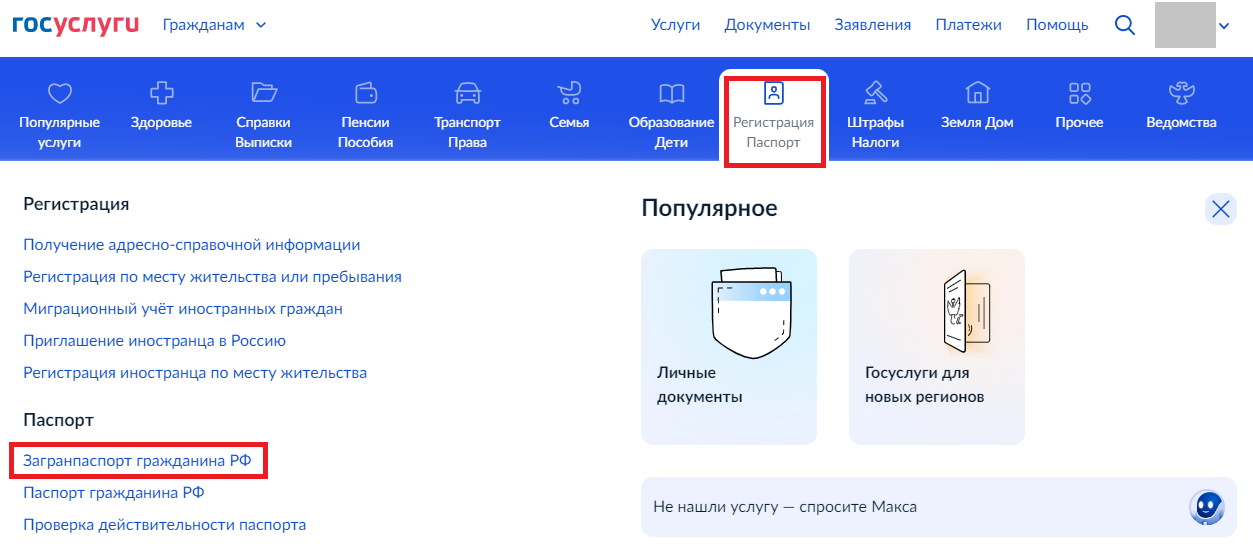Image resolution: width=1253 pixels, height=550 pixels.
Task: Open the Транспорт Права car icon
Action: [467, 93]
